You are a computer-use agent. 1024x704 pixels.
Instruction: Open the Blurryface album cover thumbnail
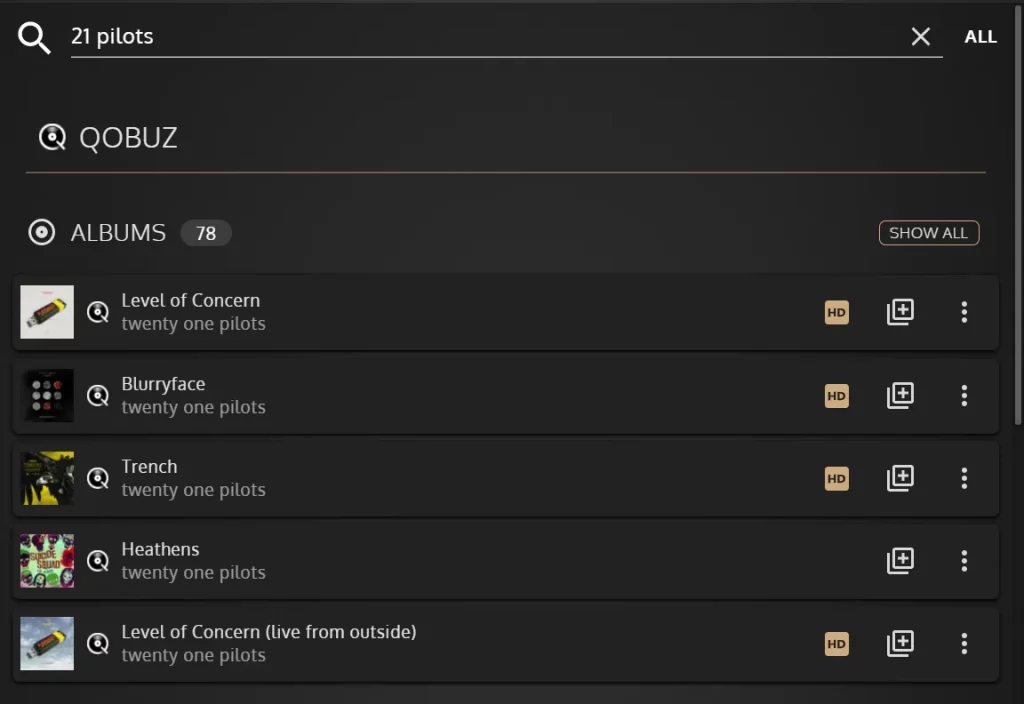(x=47, y=395)
